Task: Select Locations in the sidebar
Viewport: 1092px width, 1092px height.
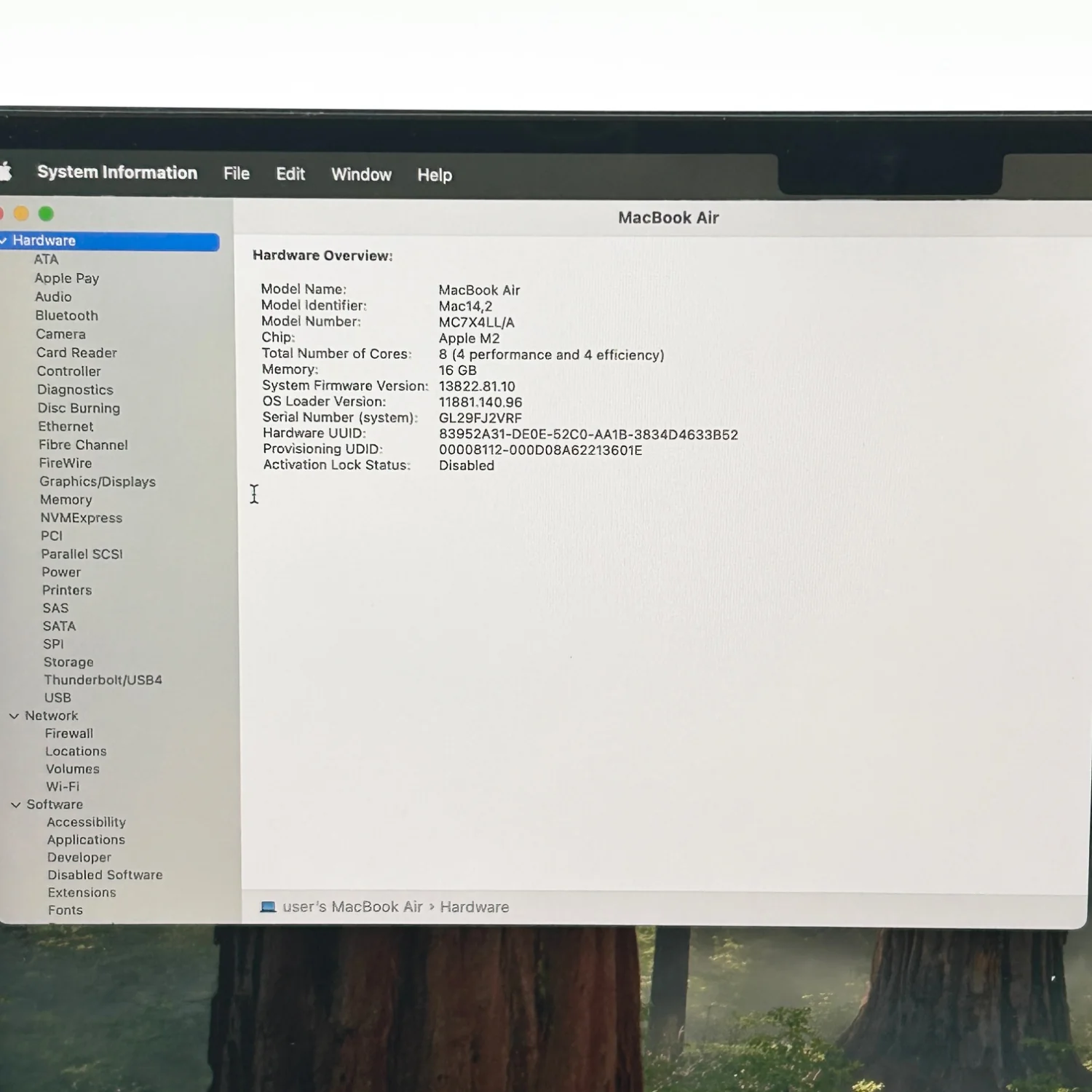Action: point(76,751)
